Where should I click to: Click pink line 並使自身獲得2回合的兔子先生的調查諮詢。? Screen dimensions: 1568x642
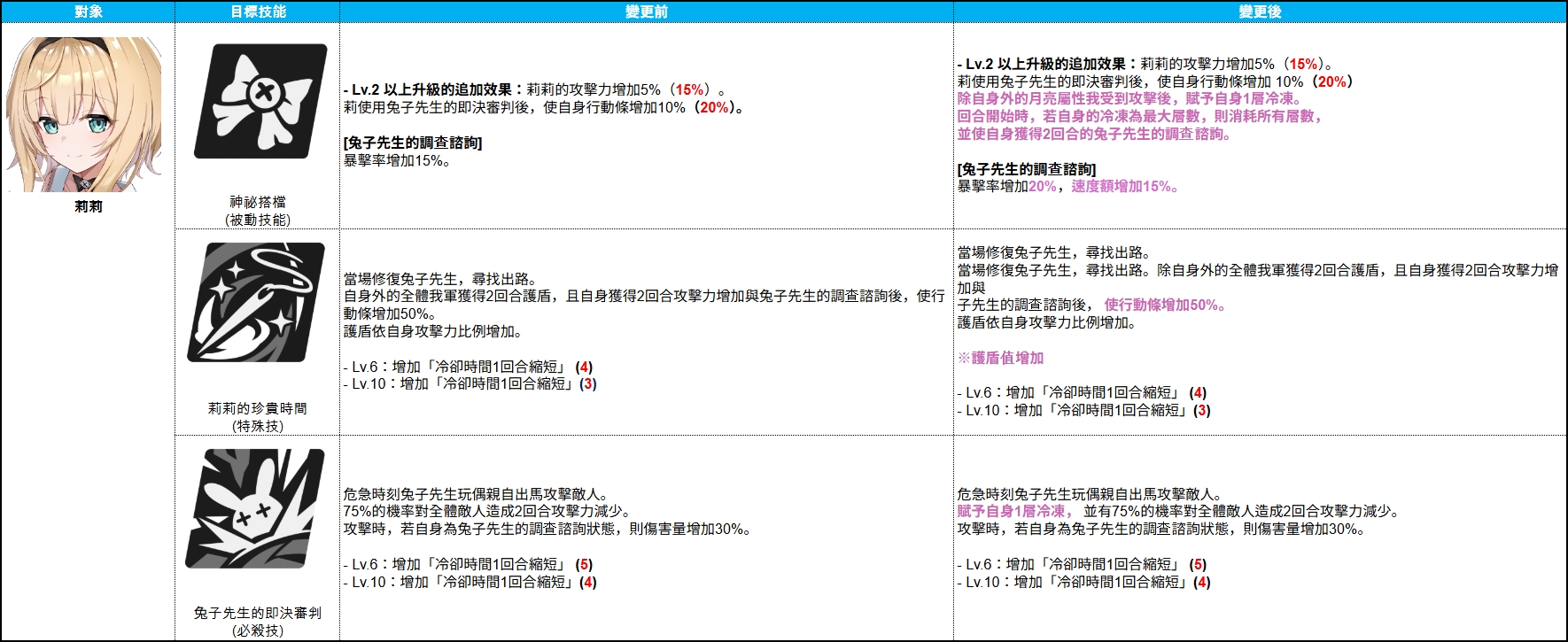tap(1094, 134)
